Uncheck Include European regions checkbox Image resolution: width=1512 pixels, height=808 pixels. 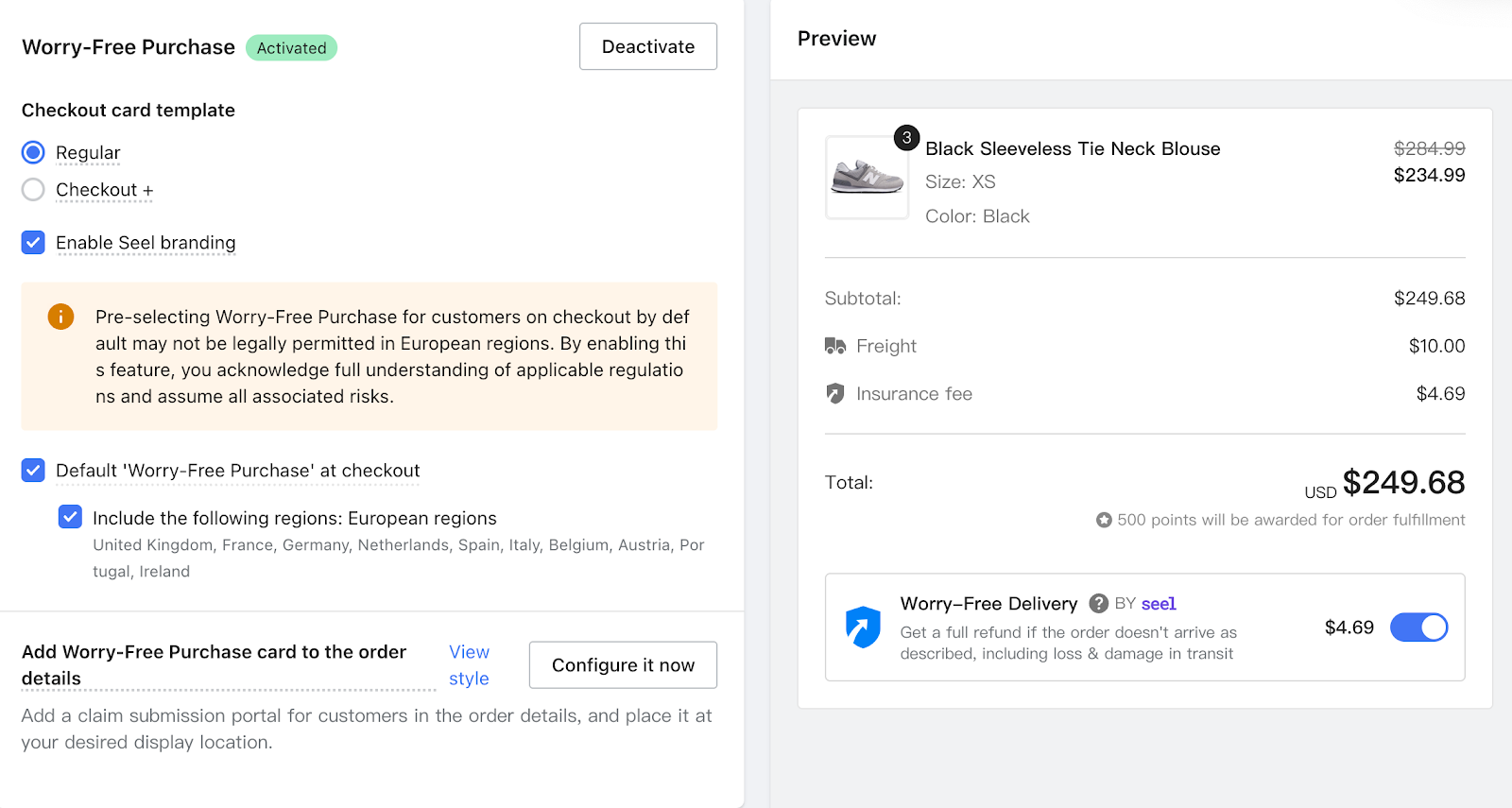[70, 517]
